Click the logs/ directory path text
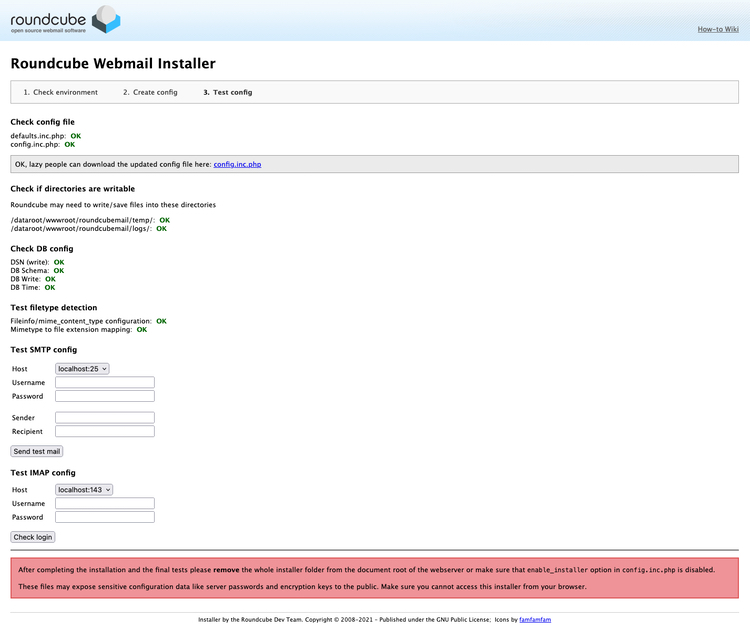Viewport: 750px width, 629px height. click(81, 229)
